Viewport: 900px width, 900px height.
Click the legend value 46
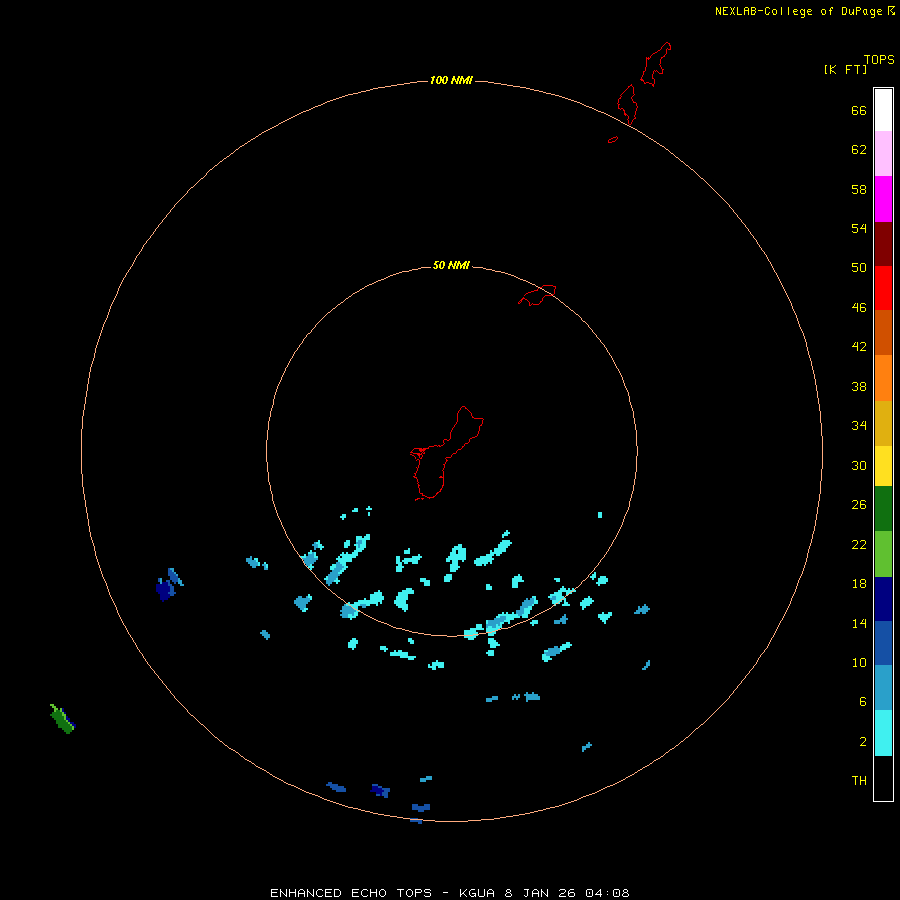[x=859, y=308]
